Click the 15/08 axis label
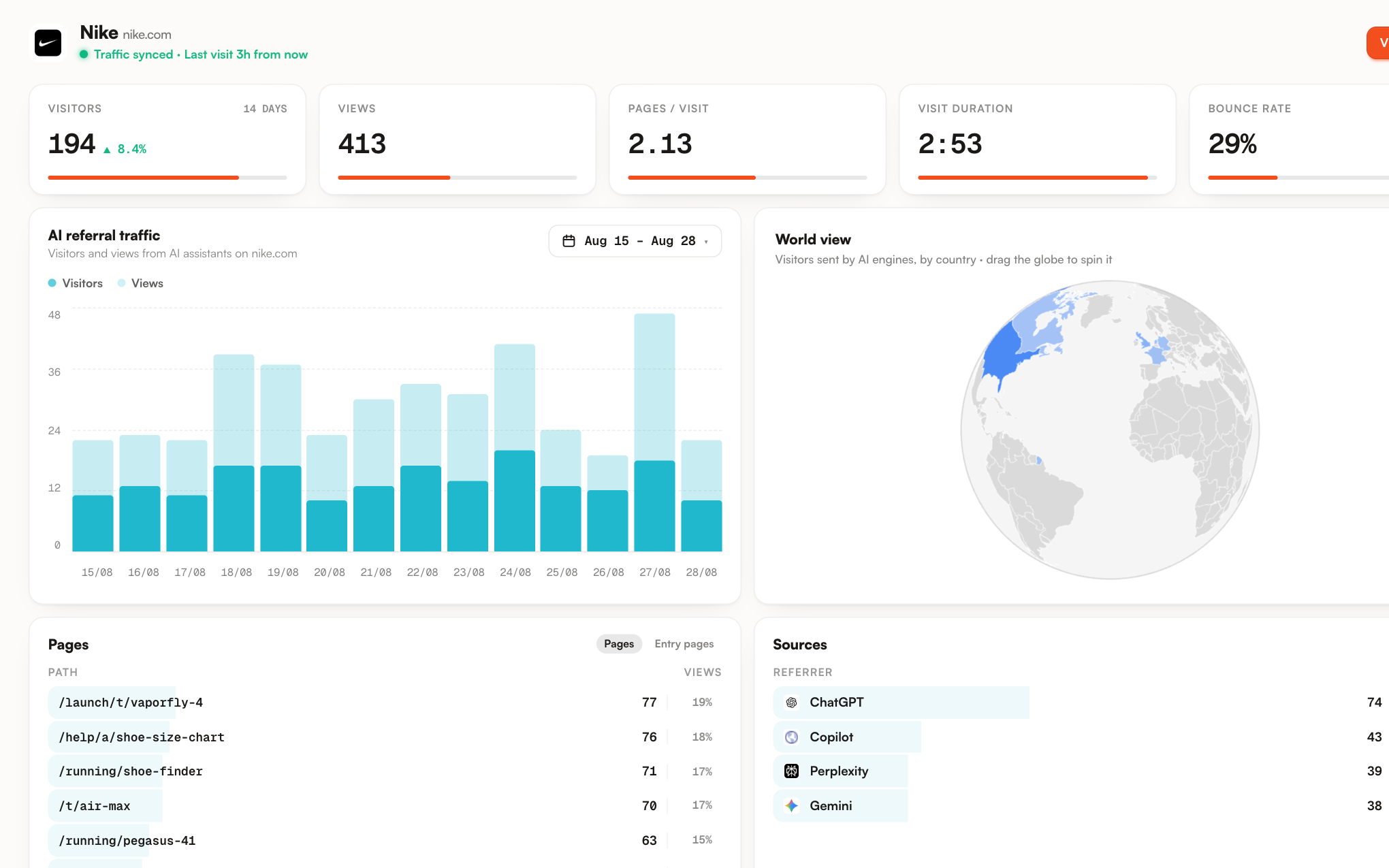The width and height of the screenshot is (1389, 868). click(x=97, y=573)
